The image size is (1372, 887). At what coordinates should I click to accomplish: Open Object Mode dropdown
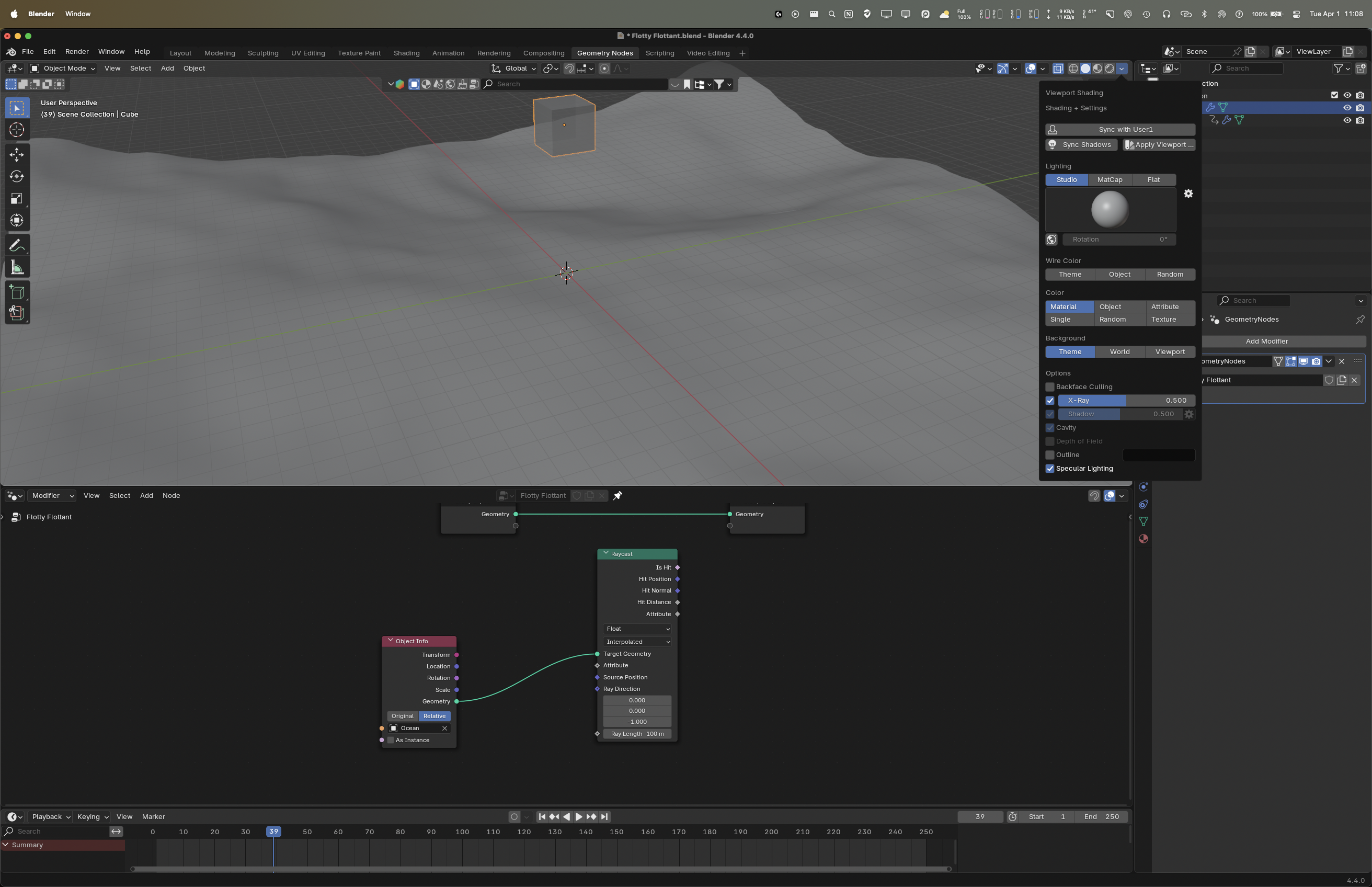coord(63,69)
